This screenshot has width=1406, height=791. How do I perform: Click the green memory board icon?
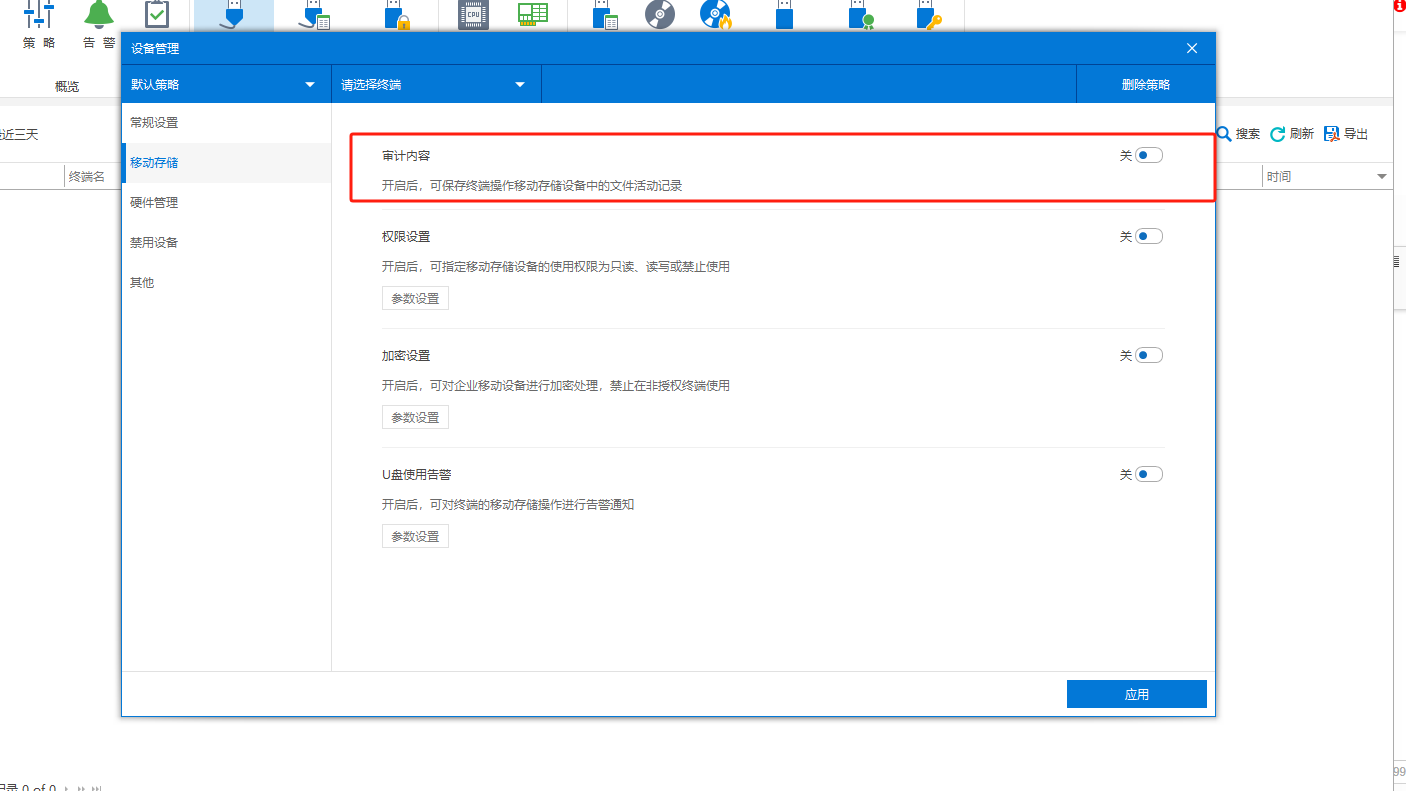(533, 14)
